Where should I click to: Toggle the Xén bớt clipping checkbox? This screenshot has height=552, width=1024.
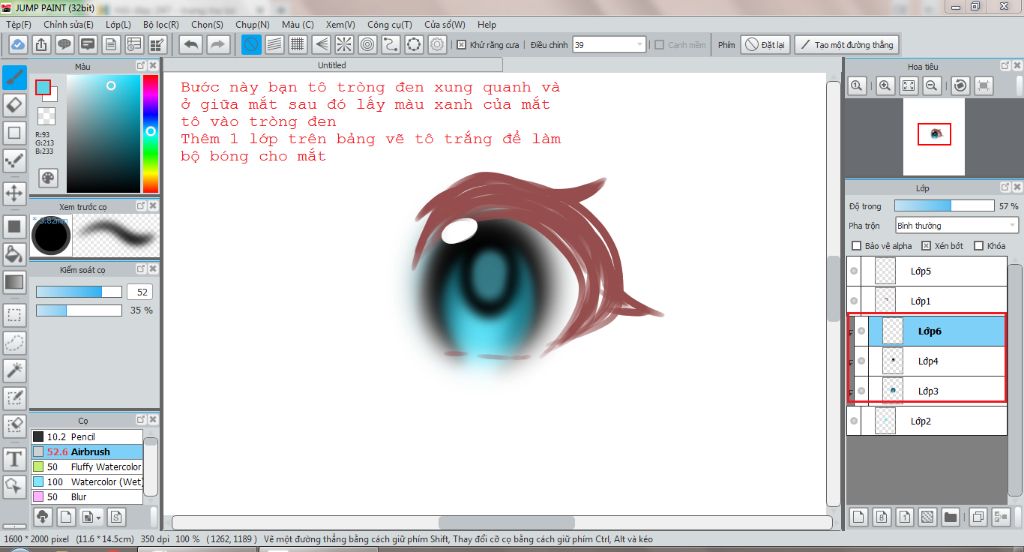pos(926,246)
